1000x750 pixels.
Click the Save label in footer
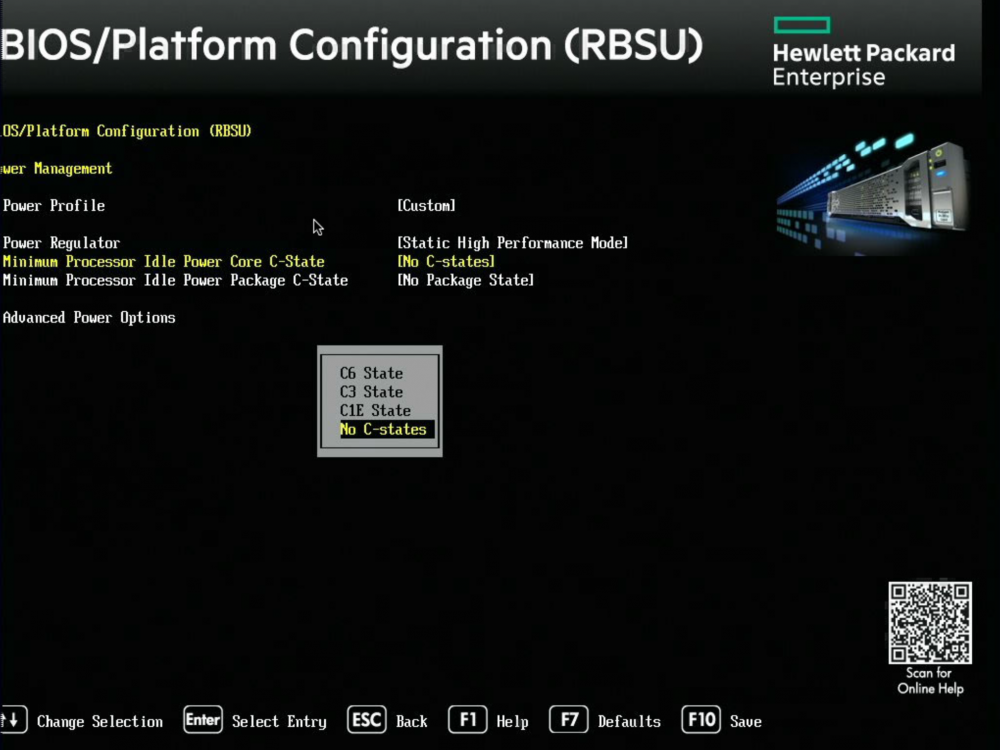point(746,721)
